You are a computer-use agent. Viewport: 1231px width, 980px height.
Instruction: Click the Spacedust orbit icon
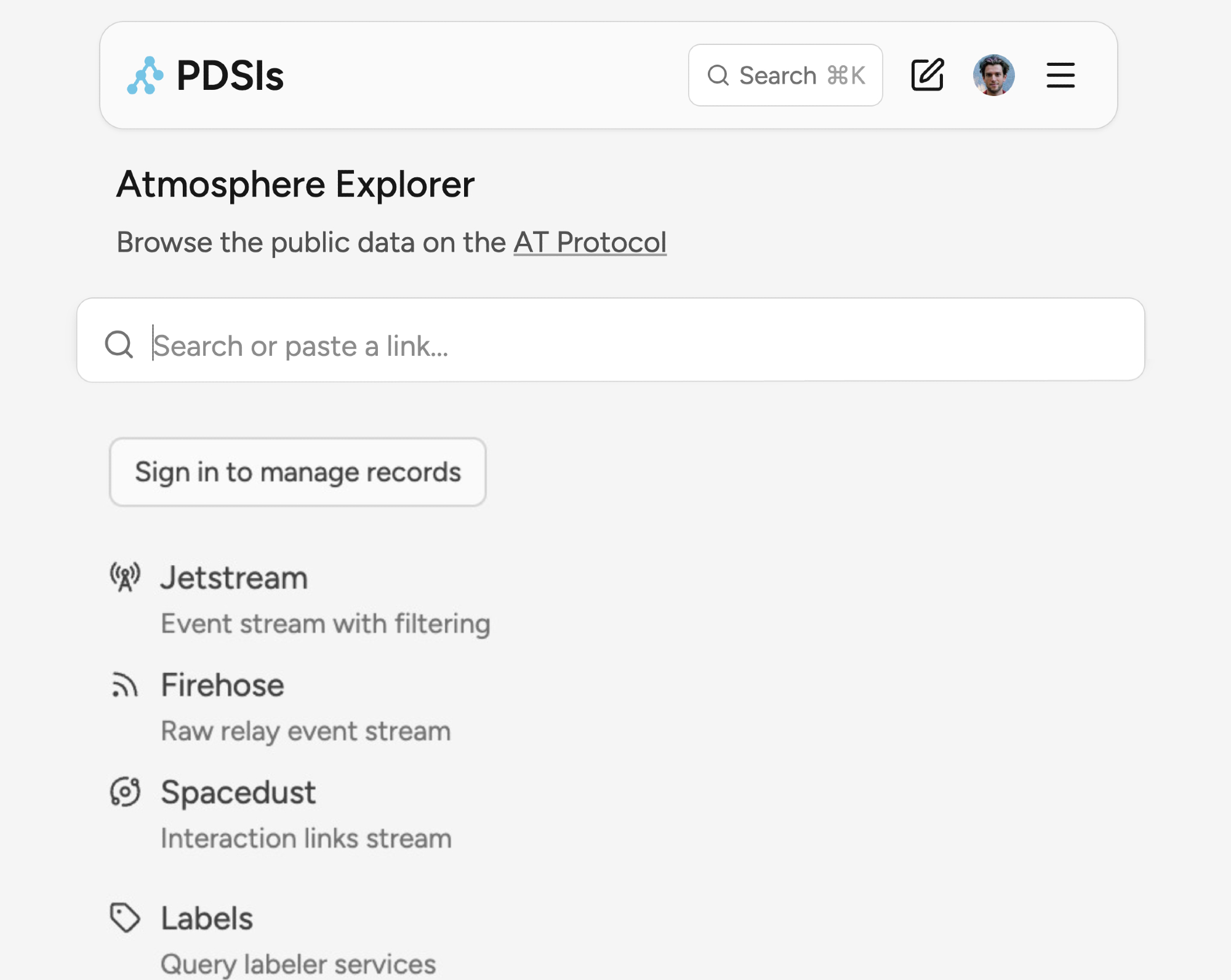(125, 792)
